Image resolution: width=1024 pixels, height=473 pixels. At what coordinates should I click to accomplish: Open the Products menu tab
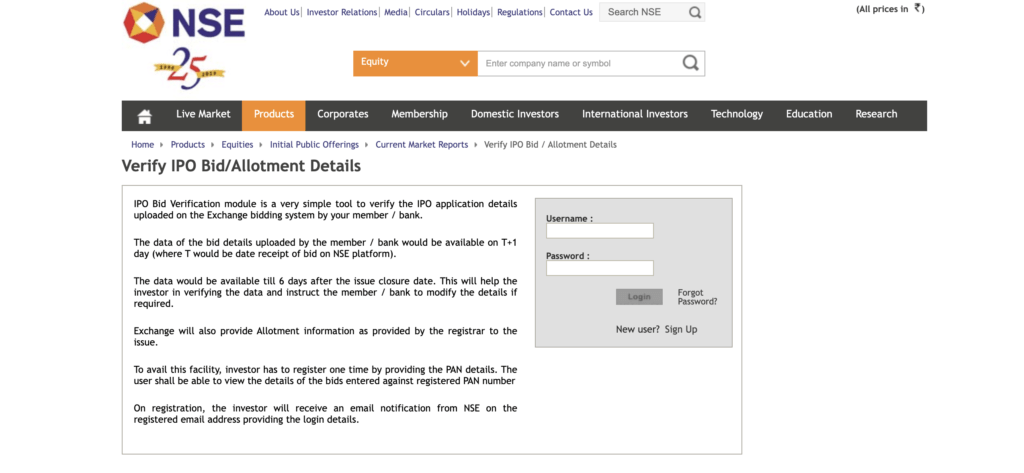pos(273,115)
